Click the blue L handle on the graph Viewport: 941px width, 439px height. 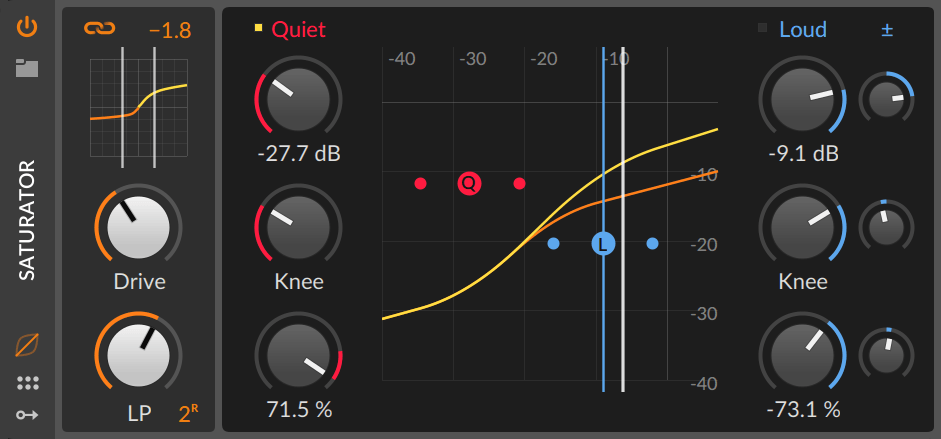click(x=603, y=243)
